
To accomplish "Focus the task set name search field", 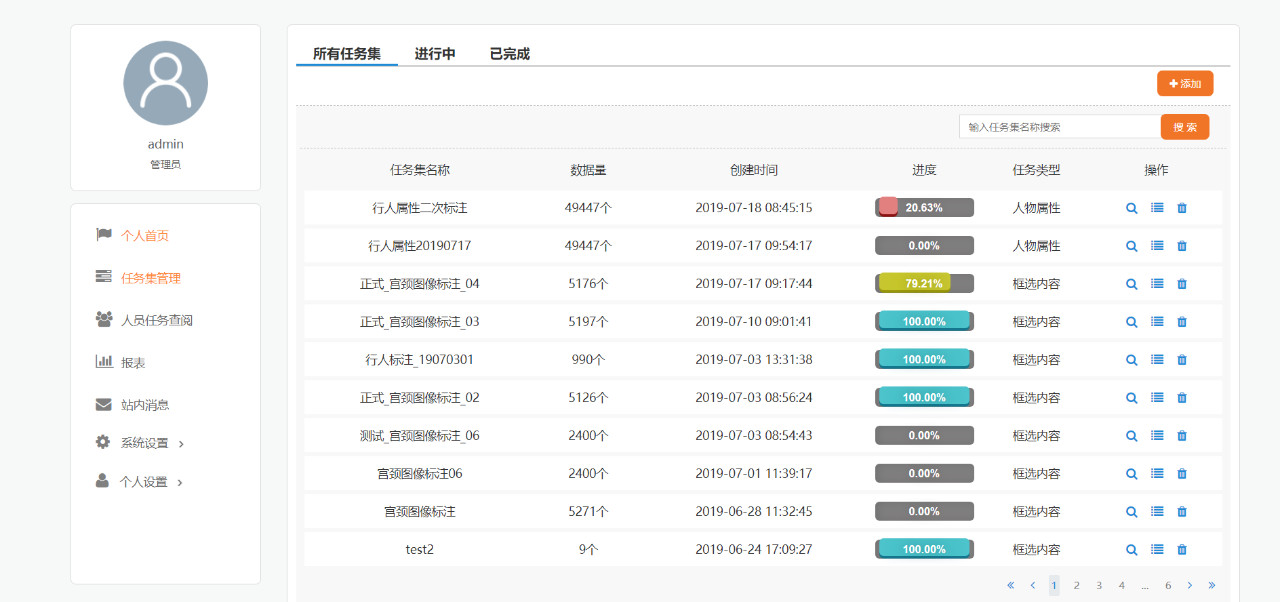I will click(1059, 127).
